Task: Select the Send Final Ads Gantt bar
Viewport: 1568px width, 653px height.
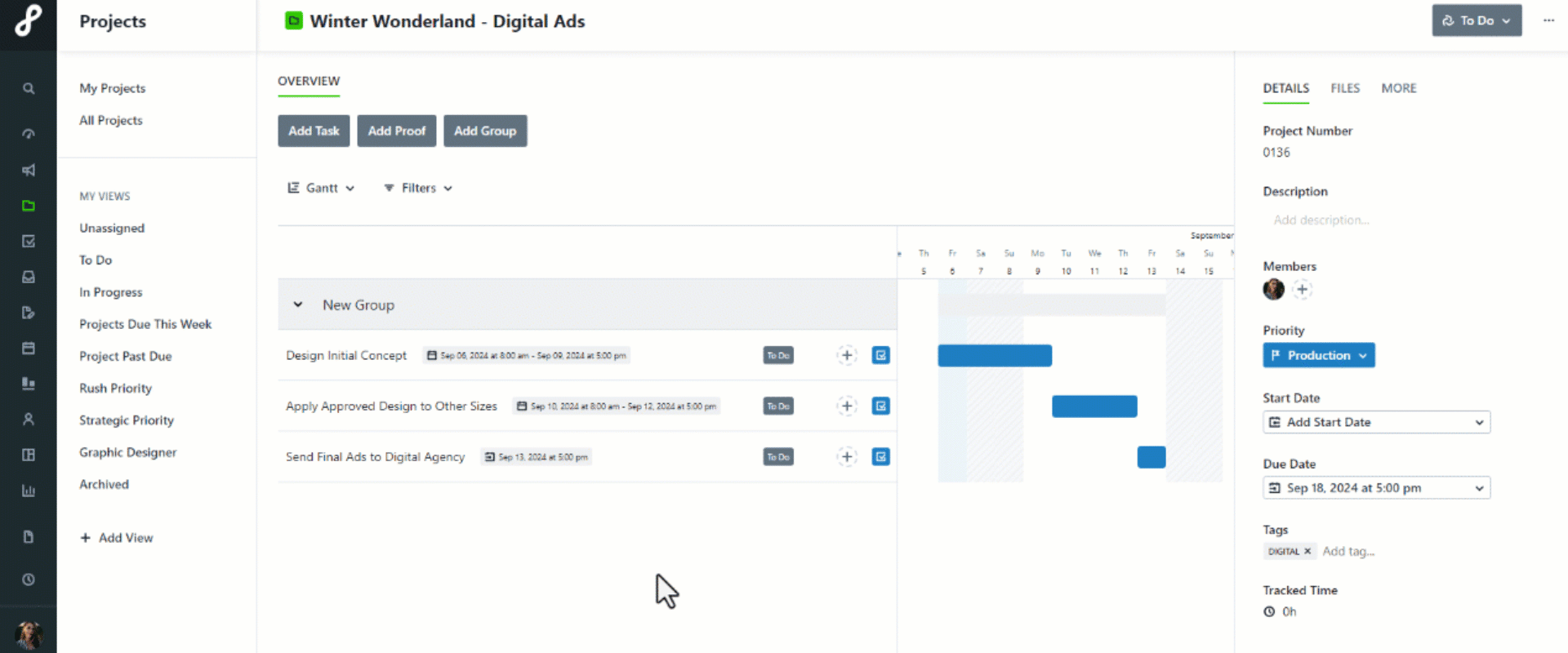Action: click(x=1151, y=456)
